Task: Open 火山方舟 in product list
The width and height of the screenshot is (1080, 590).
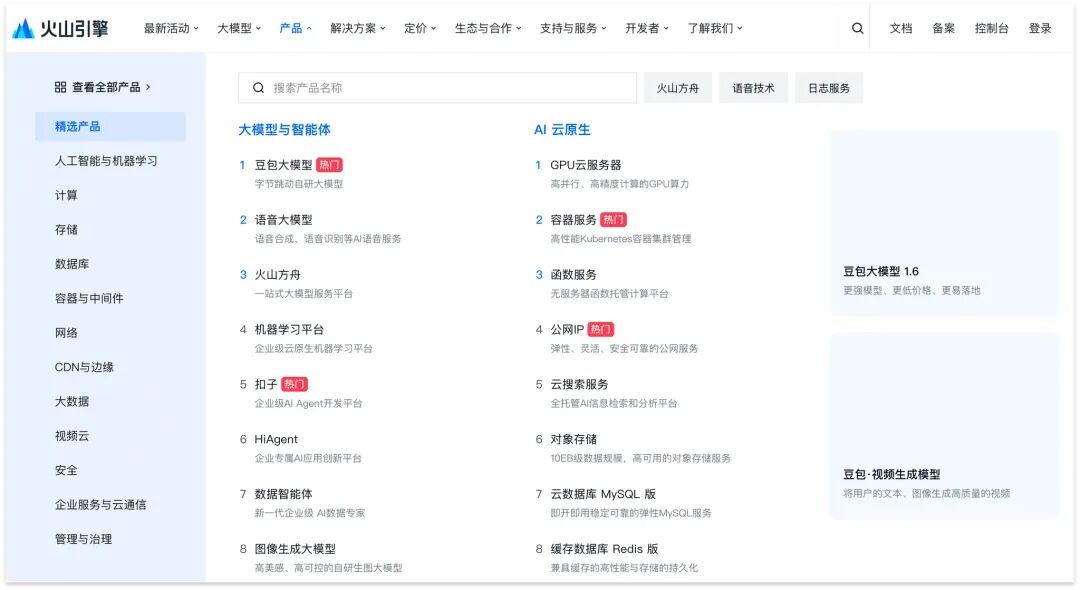Action: (278, 275)
